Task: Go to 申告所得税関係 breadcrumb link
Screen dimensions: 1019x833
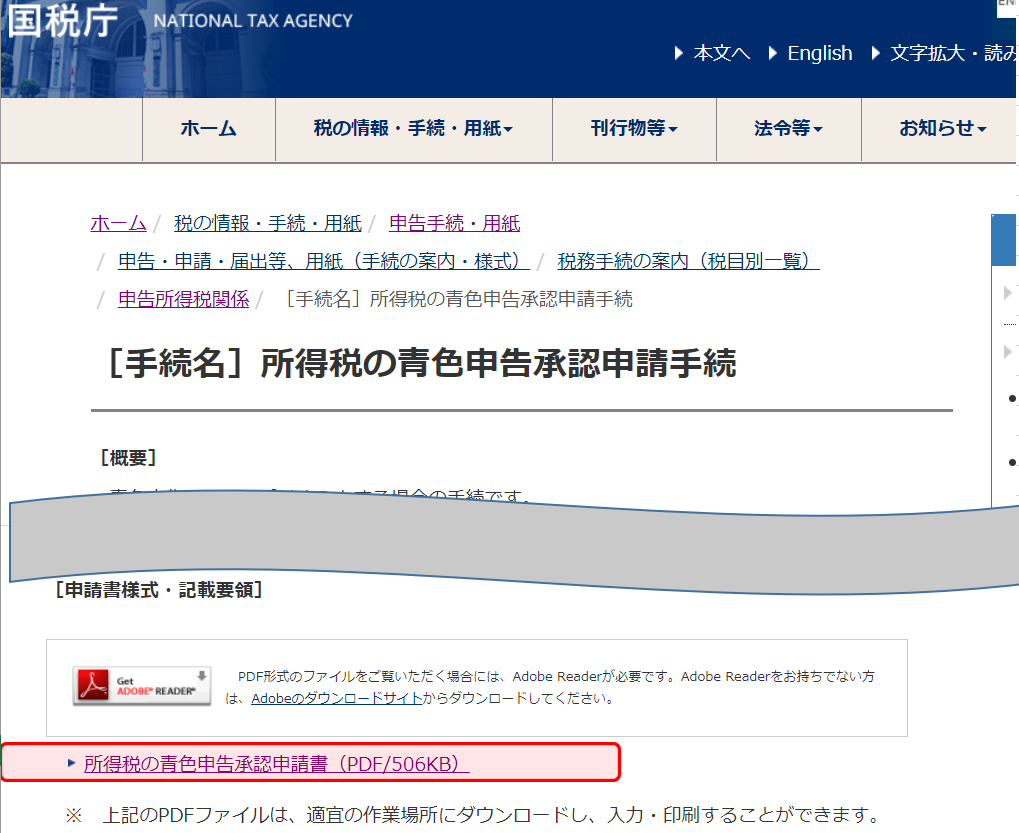Action: coord(183,299)
